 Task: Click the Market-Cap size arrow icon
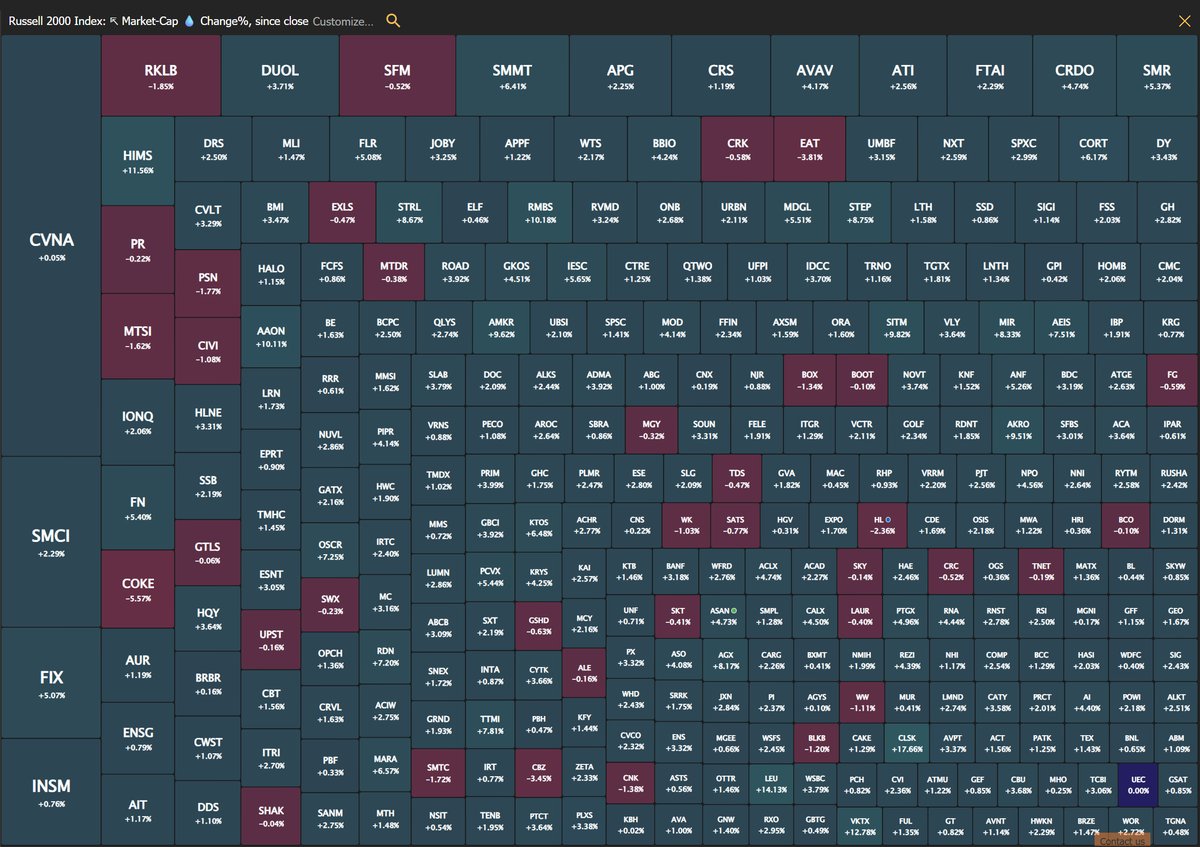[113, 20]
